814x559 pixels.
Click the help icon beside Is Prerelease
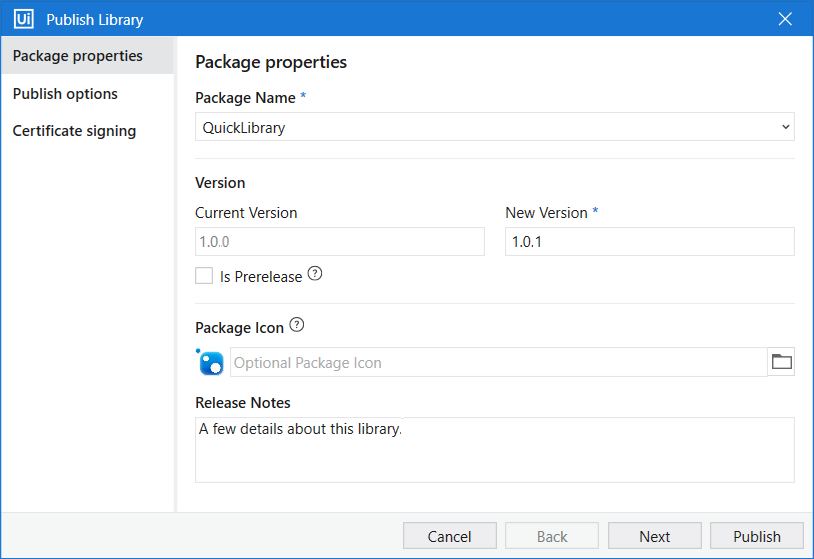(315, 274)
